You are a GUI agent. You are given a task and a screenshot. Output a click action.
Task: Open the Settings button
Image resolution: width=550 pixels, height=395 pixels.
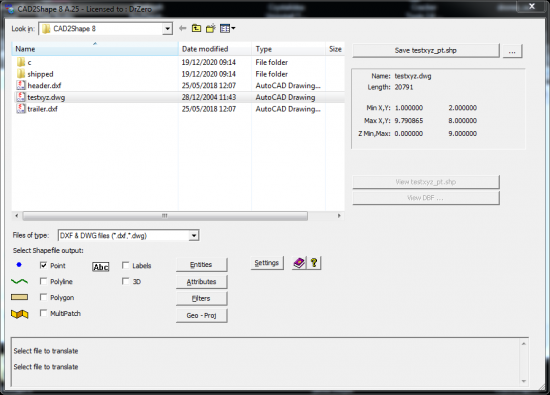[267, 263]
